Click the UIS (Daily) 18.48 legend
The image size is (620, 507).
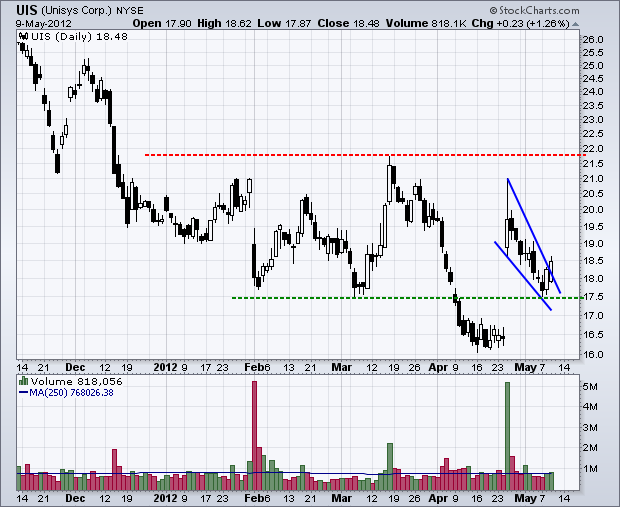[79, 37]
